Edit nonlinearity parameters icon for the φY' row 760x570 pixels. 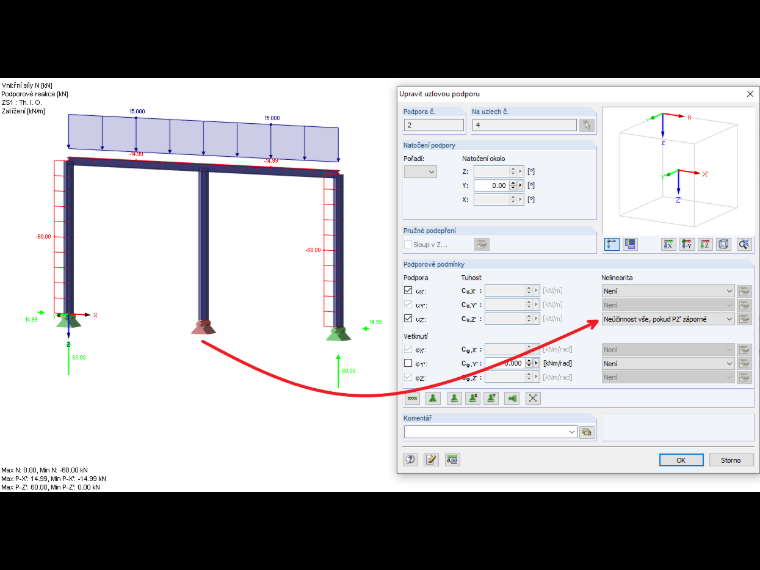click(744, 364)
